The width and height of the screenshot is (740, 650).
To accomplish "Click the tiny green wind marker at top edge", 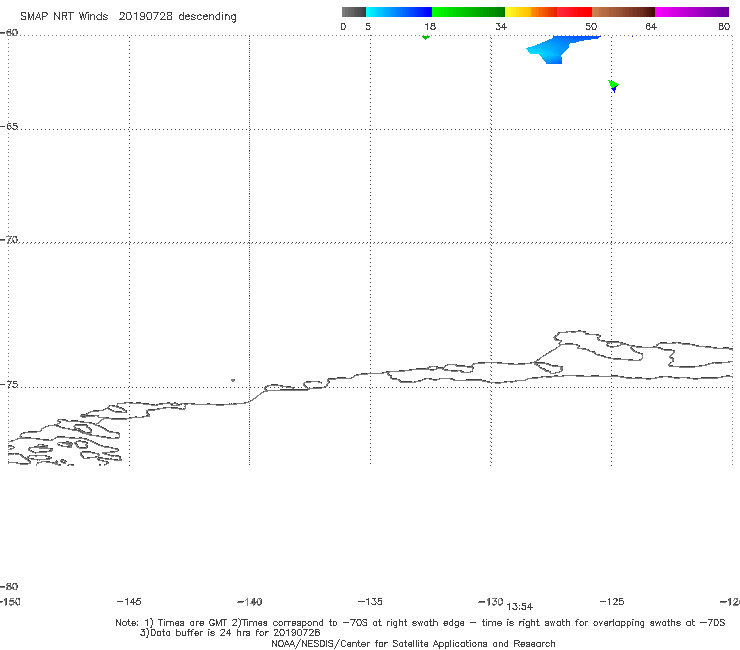I will (426, 37).
